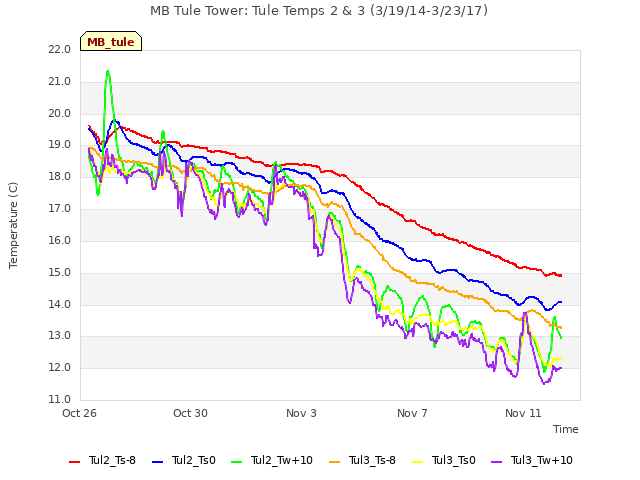
Task: Click the Nov 11 x-axis tick label
Action: pos(523,413)
